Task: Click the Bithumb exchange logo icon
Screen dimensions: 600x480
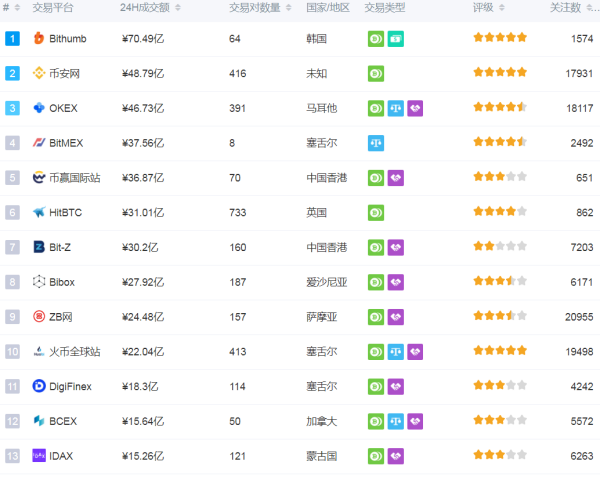Action: click(39, 38)
